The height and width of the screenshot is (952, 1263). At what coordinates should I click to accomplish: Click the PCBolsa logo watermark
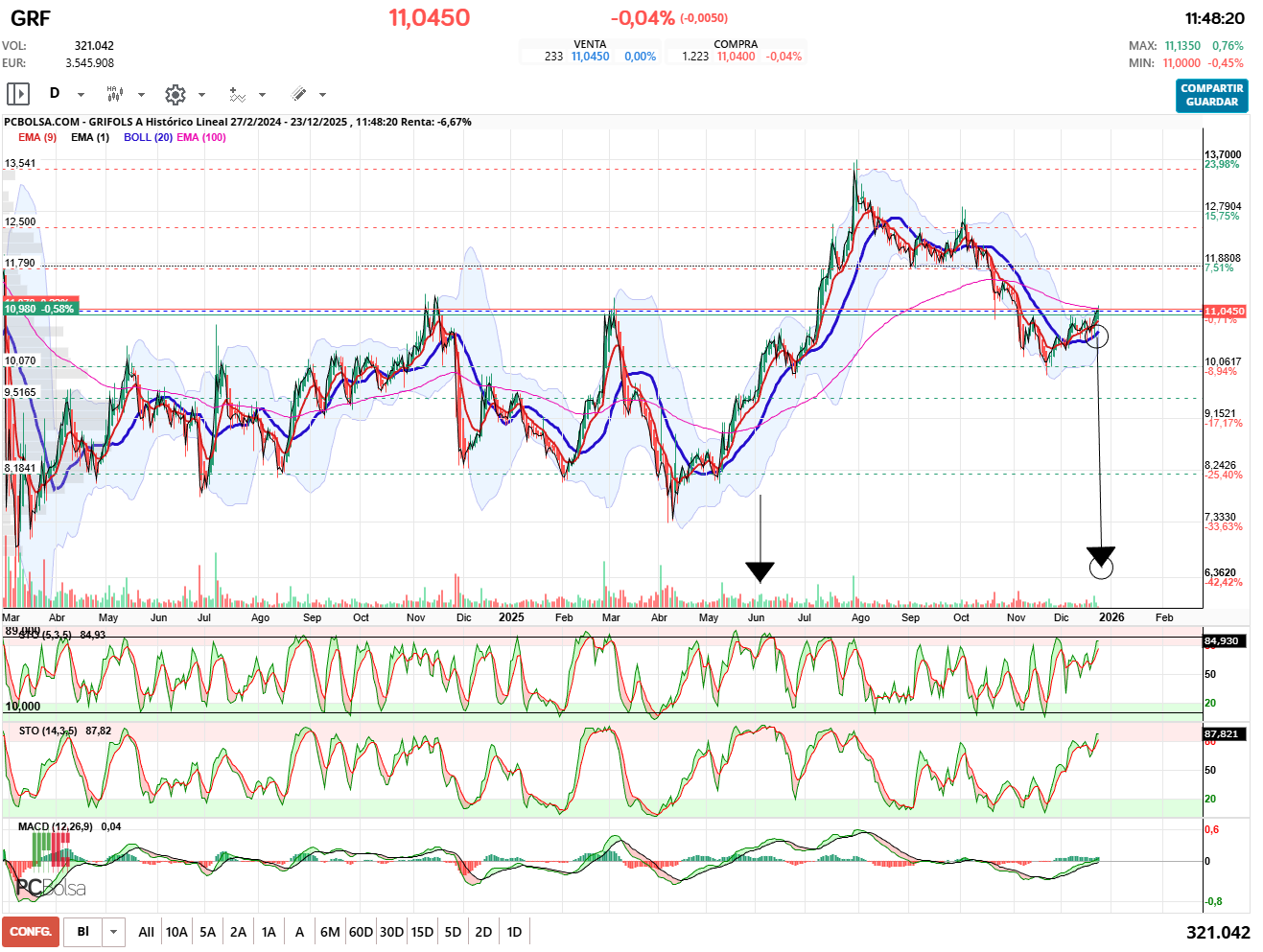[51, 888]
